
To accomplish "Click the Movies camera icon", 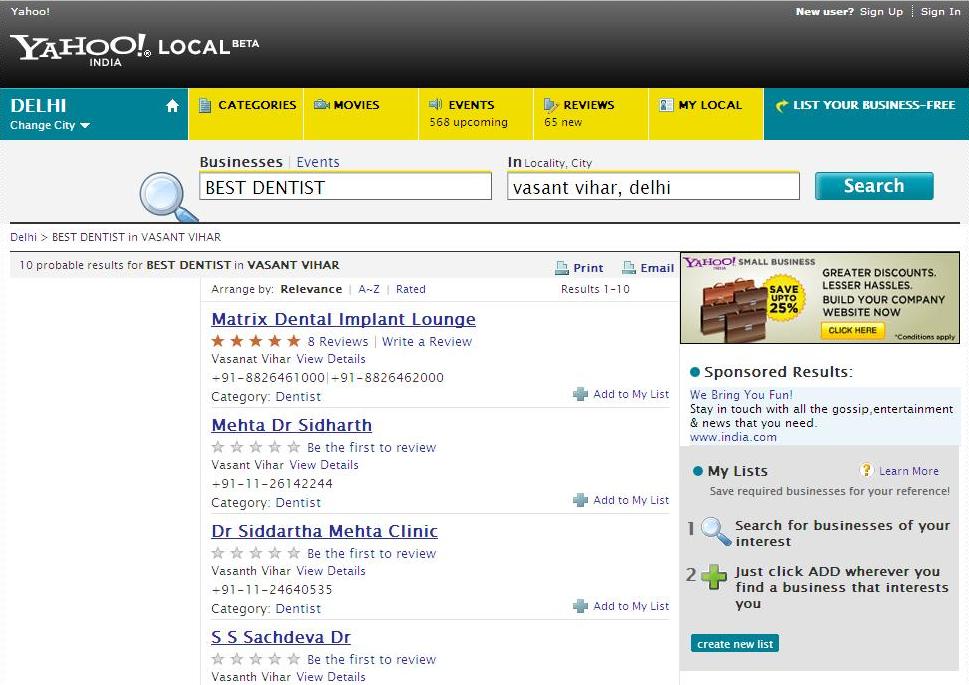I will point(321,104).
